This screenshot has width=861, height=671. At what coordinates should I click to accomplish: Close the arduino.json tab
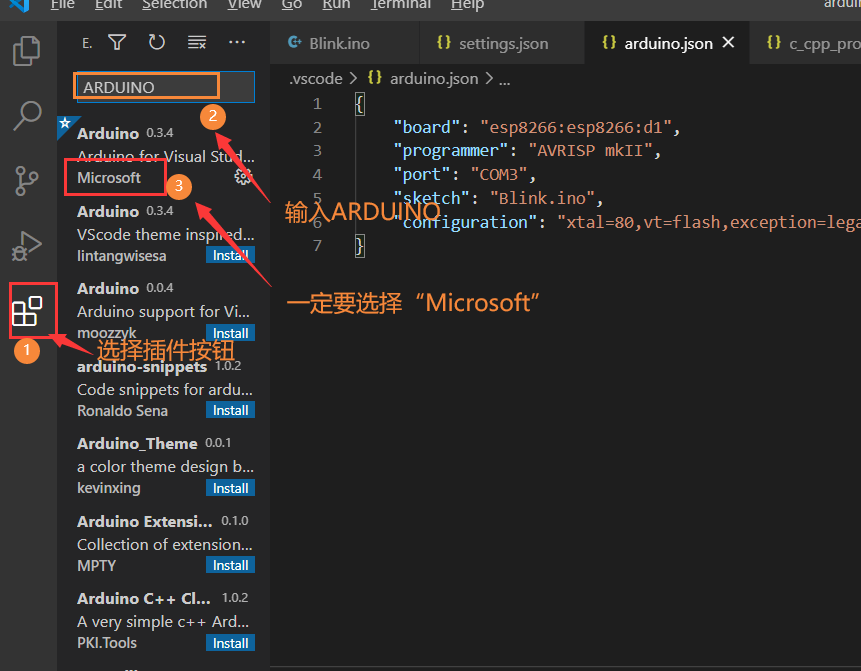(x=728, y=42)
